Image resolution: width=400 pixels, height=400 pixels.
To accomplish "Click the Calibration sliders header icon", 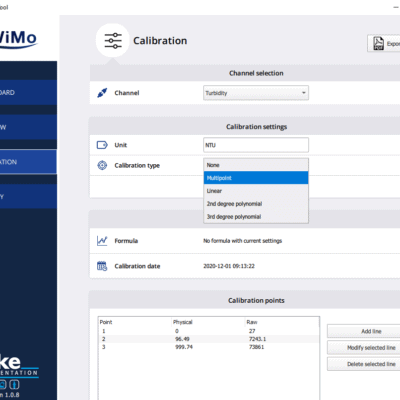I will (x=113, y=41).
